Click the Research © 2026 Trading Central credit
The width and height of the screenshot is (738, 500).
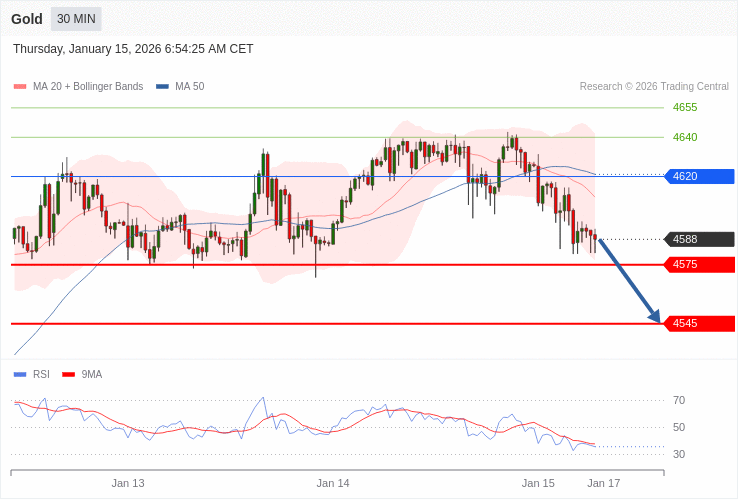coord(654,87)
